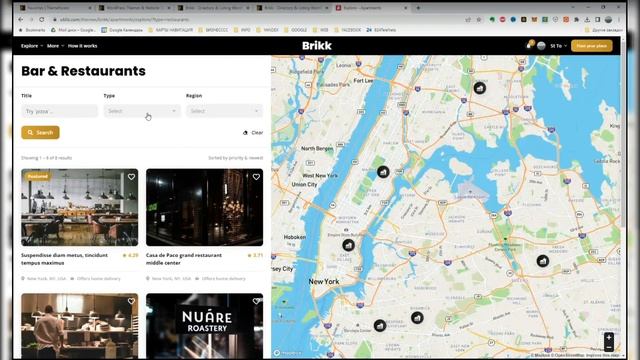Expand the Explore menu
640x360 pixels.
32,46
